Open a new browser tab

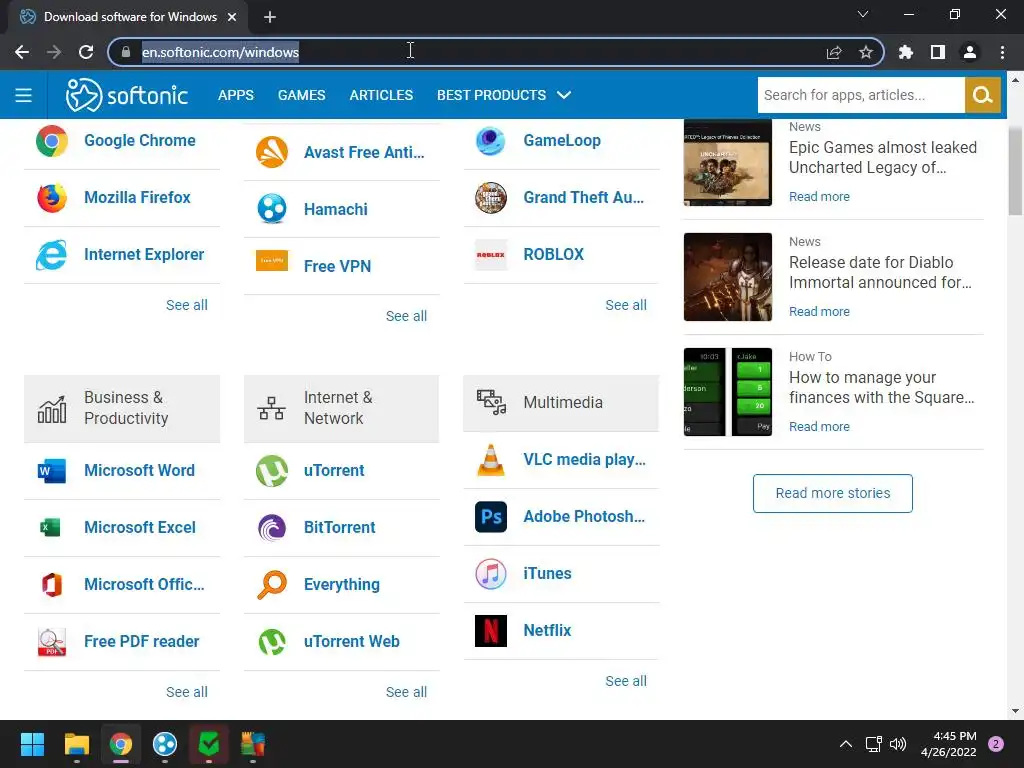[270, 17]
